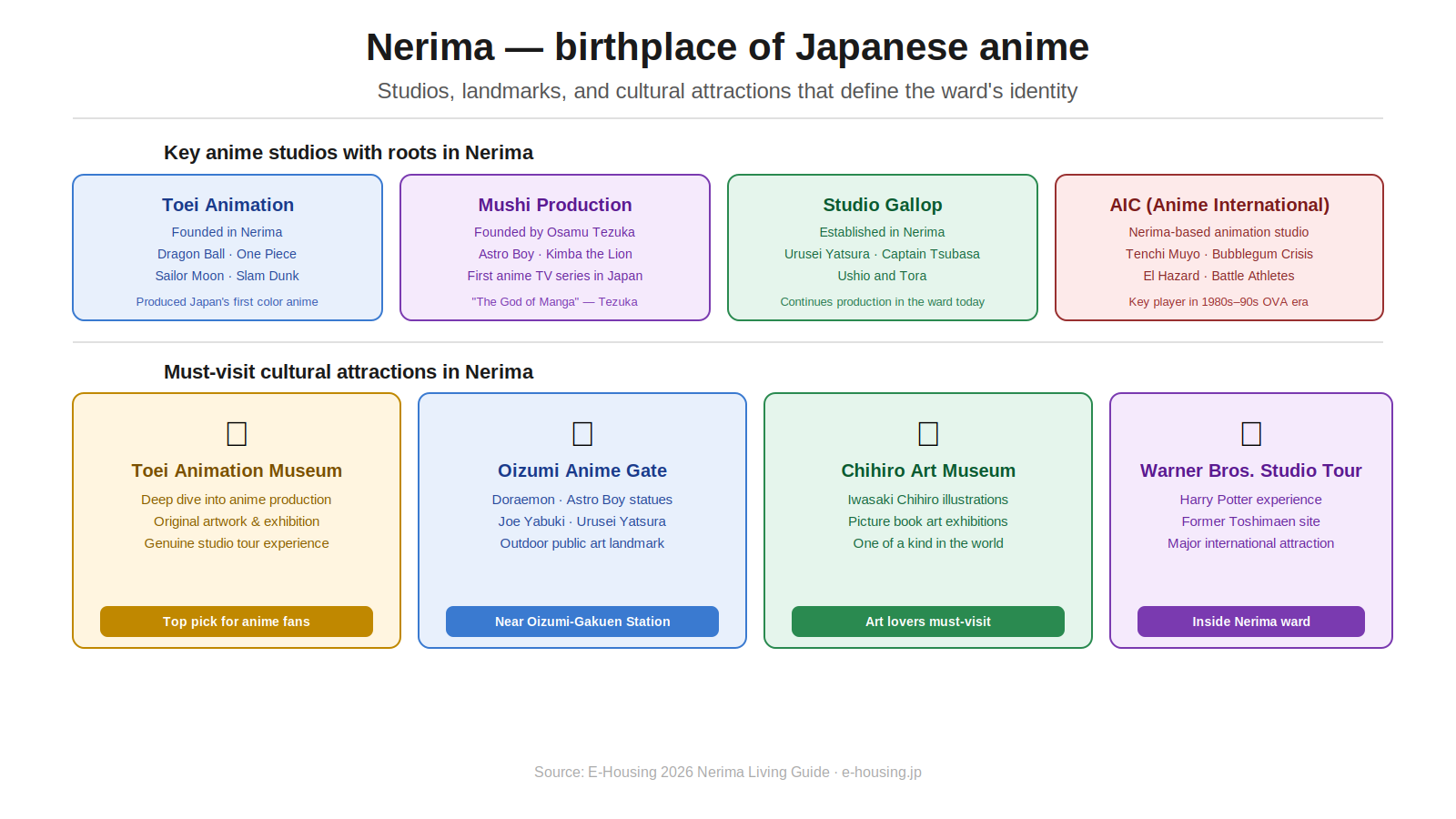Click 'Established in Nerima' text
Viewport: 1456px width, 819px height.
(x=883, y=232)
